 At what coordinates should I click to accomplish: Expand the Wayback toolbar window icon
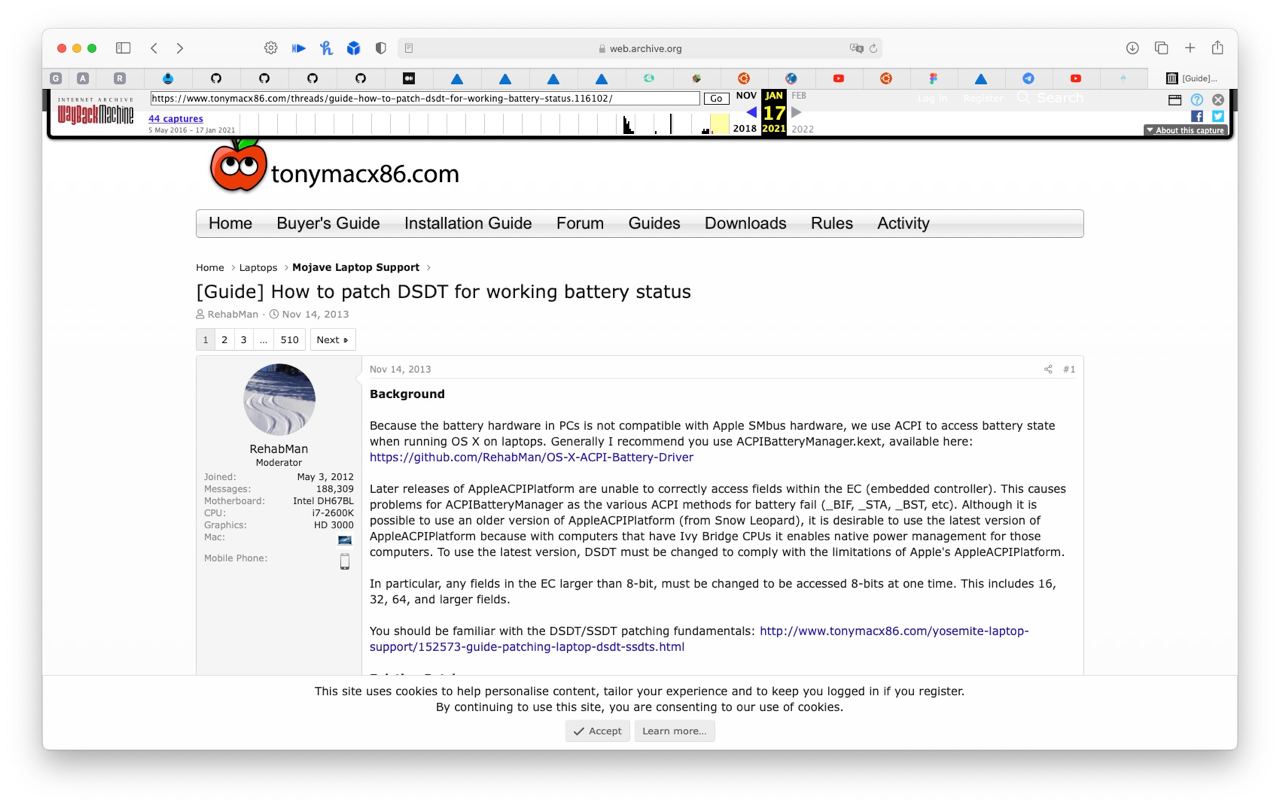[1175, 100]
